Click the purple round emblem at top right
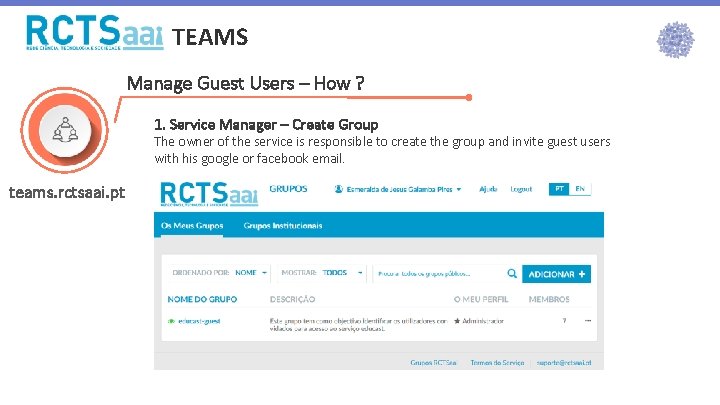The image size is (720, 405). point(675,40)
